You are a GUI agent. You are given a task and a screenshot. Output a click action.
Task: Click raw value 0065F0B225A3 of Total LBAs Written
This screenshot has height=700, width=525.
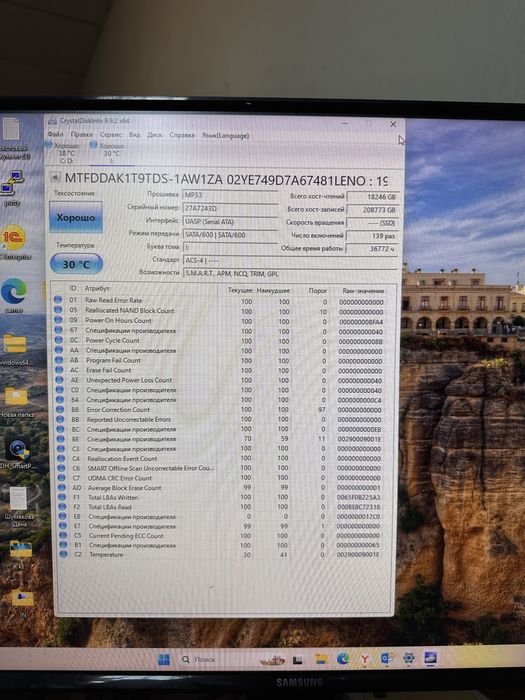(358, 497)
